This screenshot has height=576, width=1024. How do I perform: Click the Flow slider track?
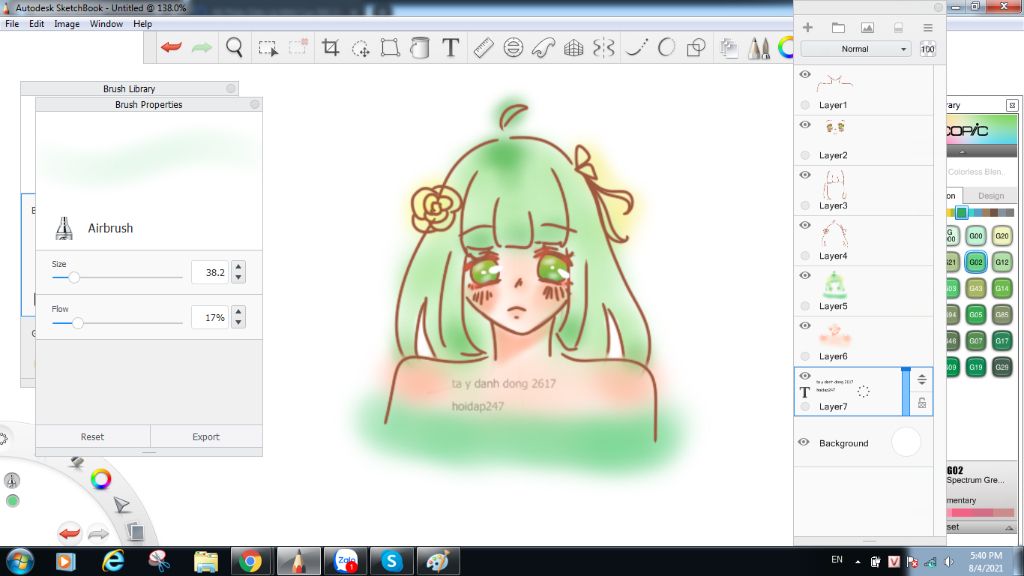[118, 323]
